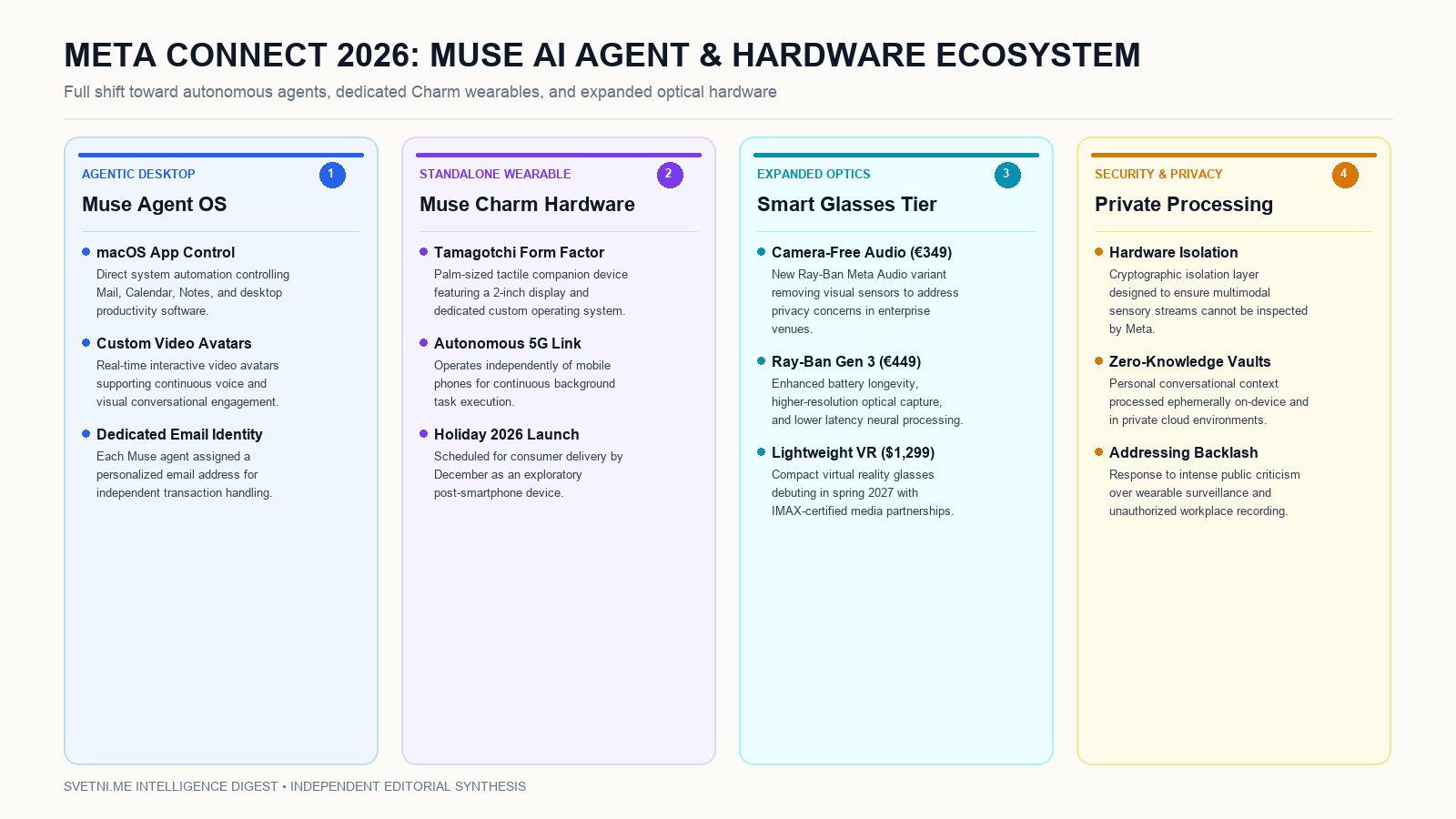
Task: Click the 'AGENTIC DESKTOP' label
Action: [x=138, y=174]
